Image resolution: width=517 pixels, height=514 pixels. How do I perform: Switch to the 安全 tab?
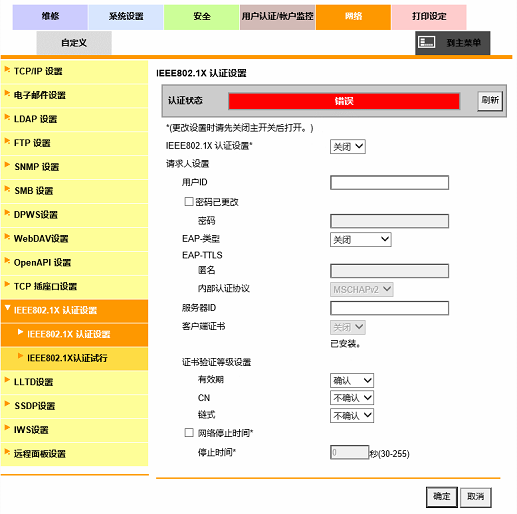(202, 17)
